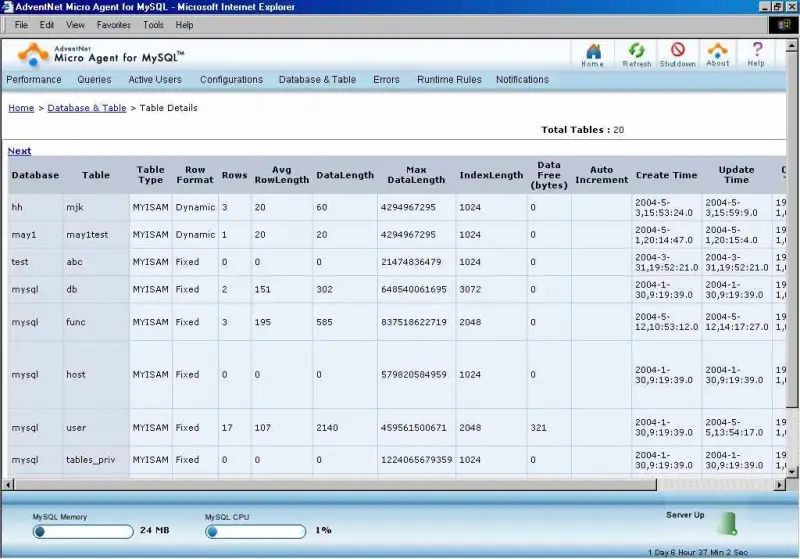The height and width of the screenshot is (559, 800).
Task: Open the File menu
Action: 21,25
